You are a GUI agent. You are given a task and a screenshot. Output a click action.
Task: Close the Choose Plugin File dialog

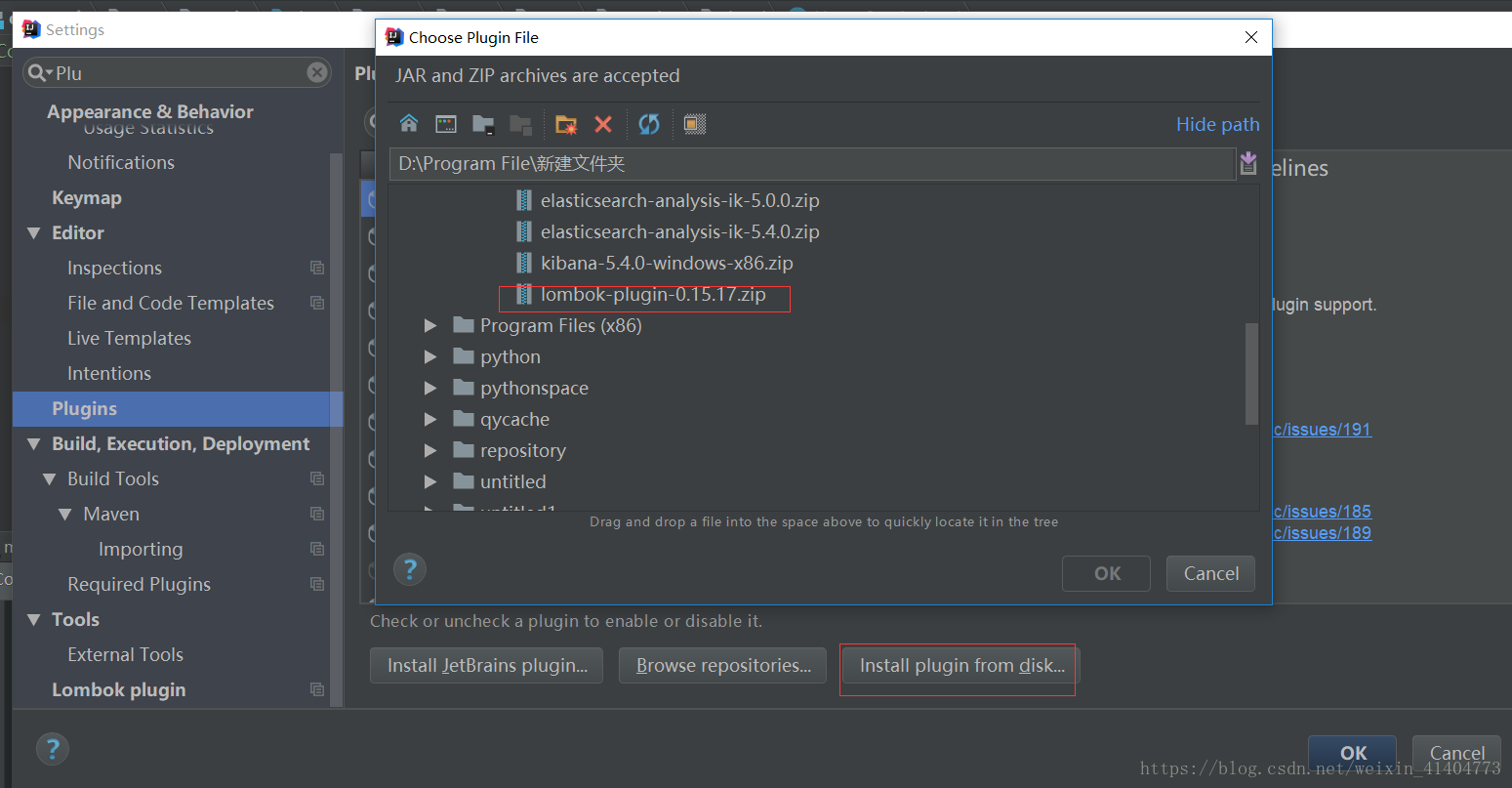click(1251, 37)
